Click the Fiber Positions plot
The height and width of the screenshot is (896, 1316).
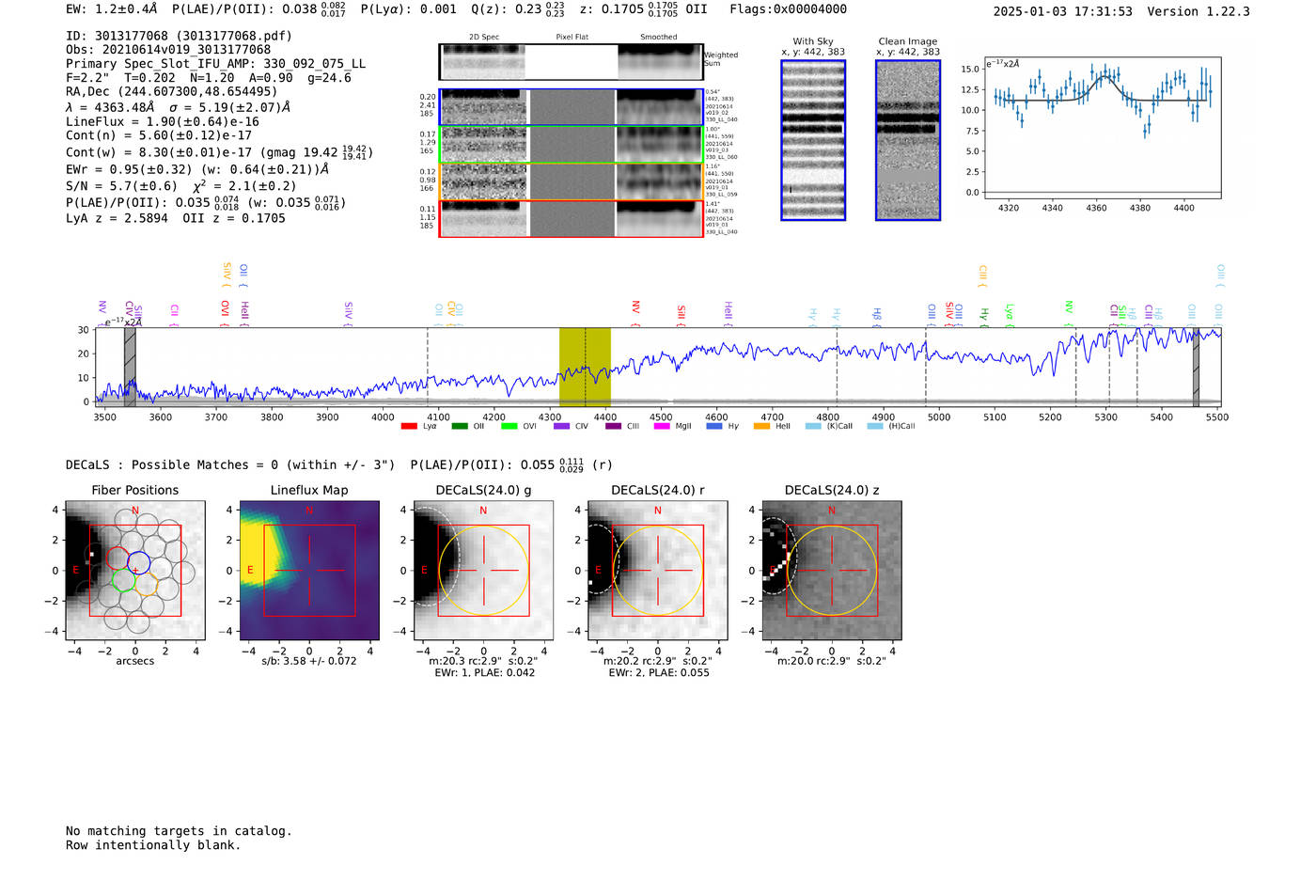pos(135,570)
